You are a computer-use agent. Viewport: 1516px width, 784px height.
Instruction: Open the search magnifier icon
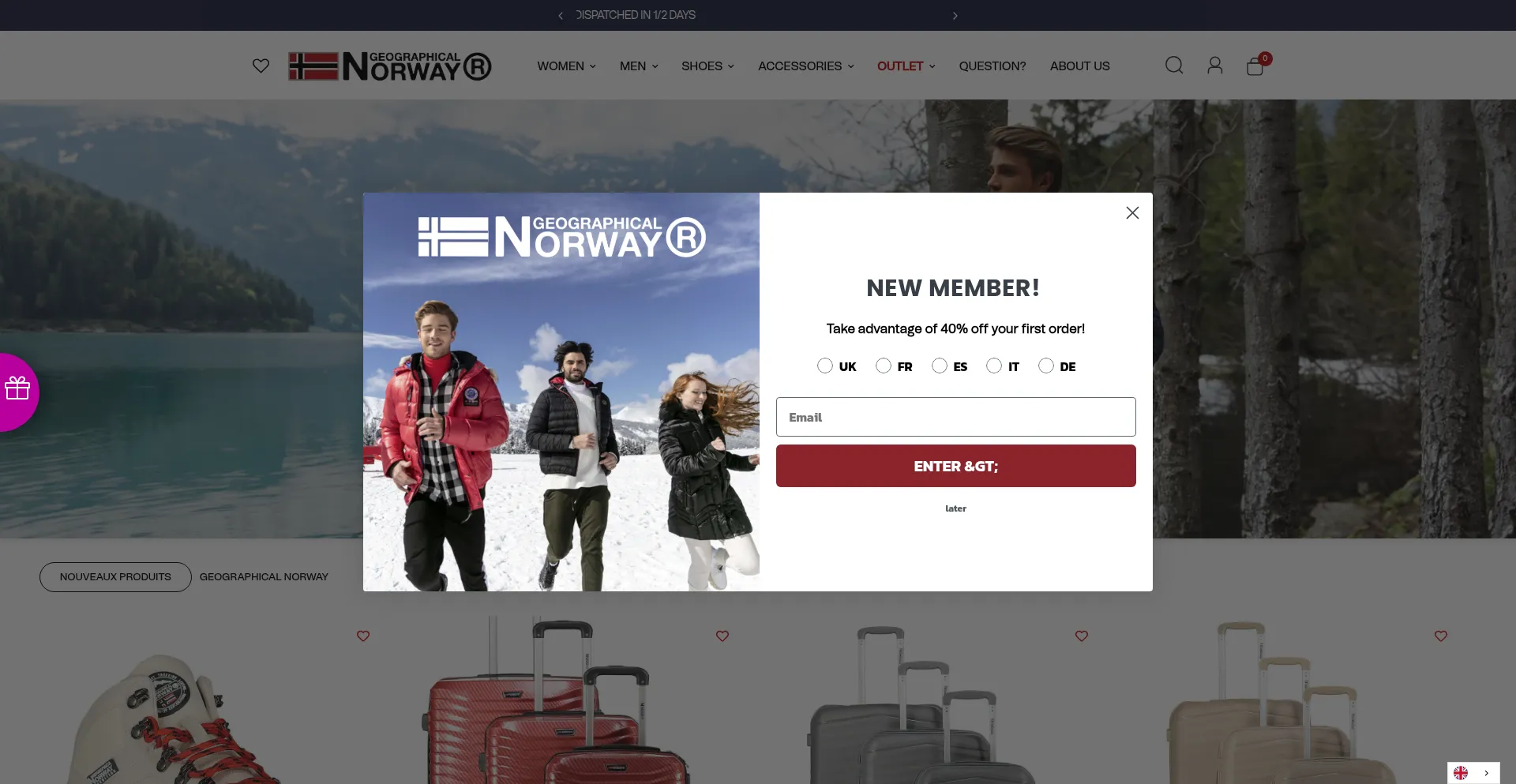(x=1174, y=66)
